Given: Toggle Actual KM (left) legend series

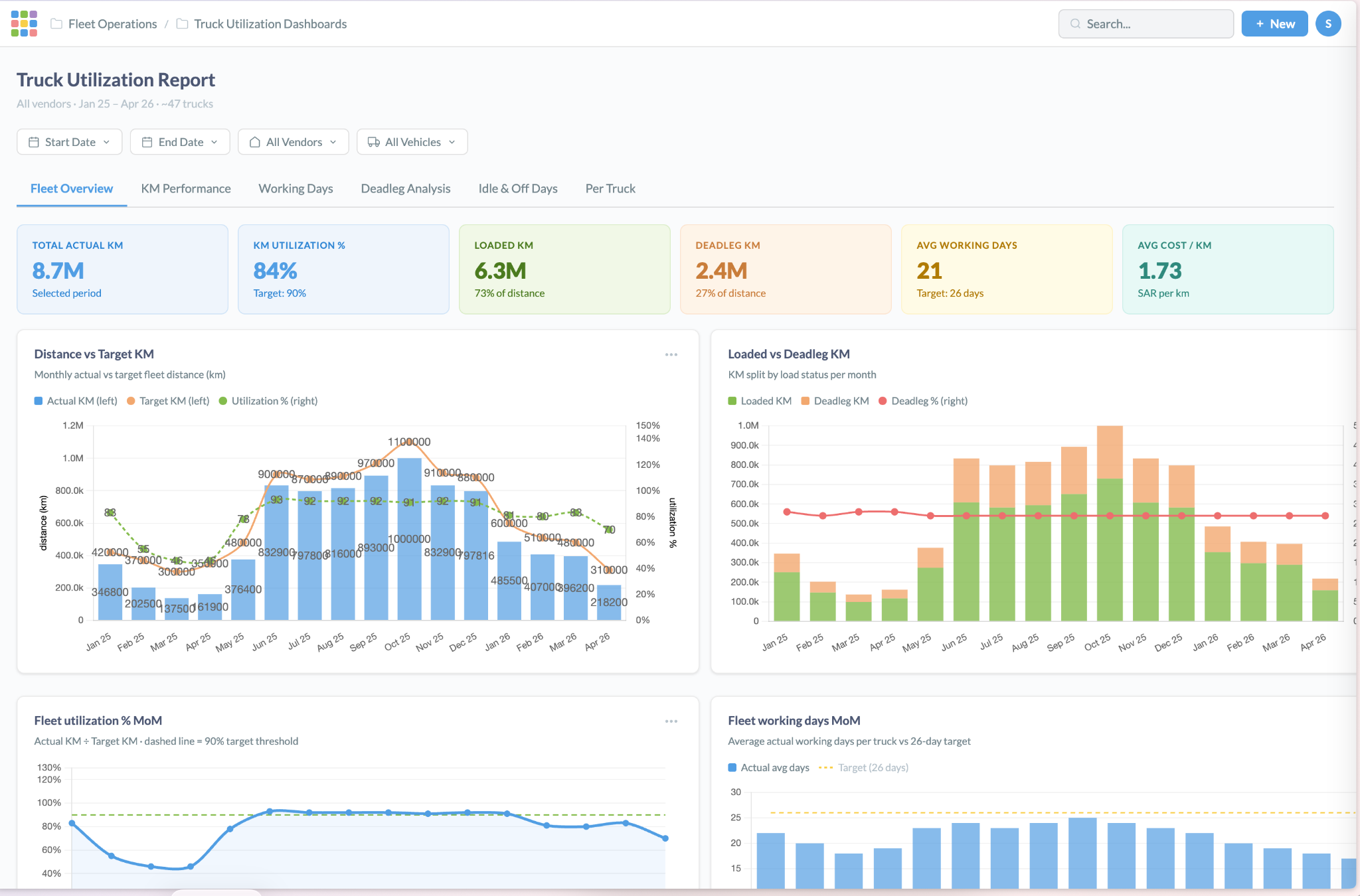Looking at the screenshot, I should click(76, 401).
